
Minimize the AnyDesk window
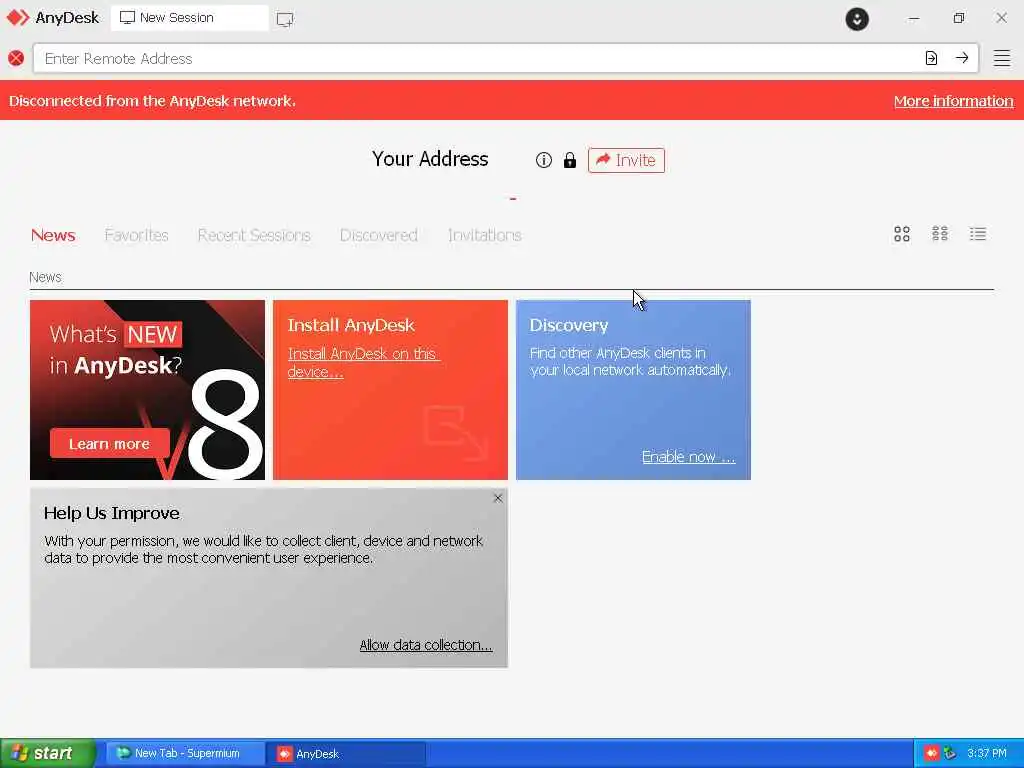click(x=914, y=18)
